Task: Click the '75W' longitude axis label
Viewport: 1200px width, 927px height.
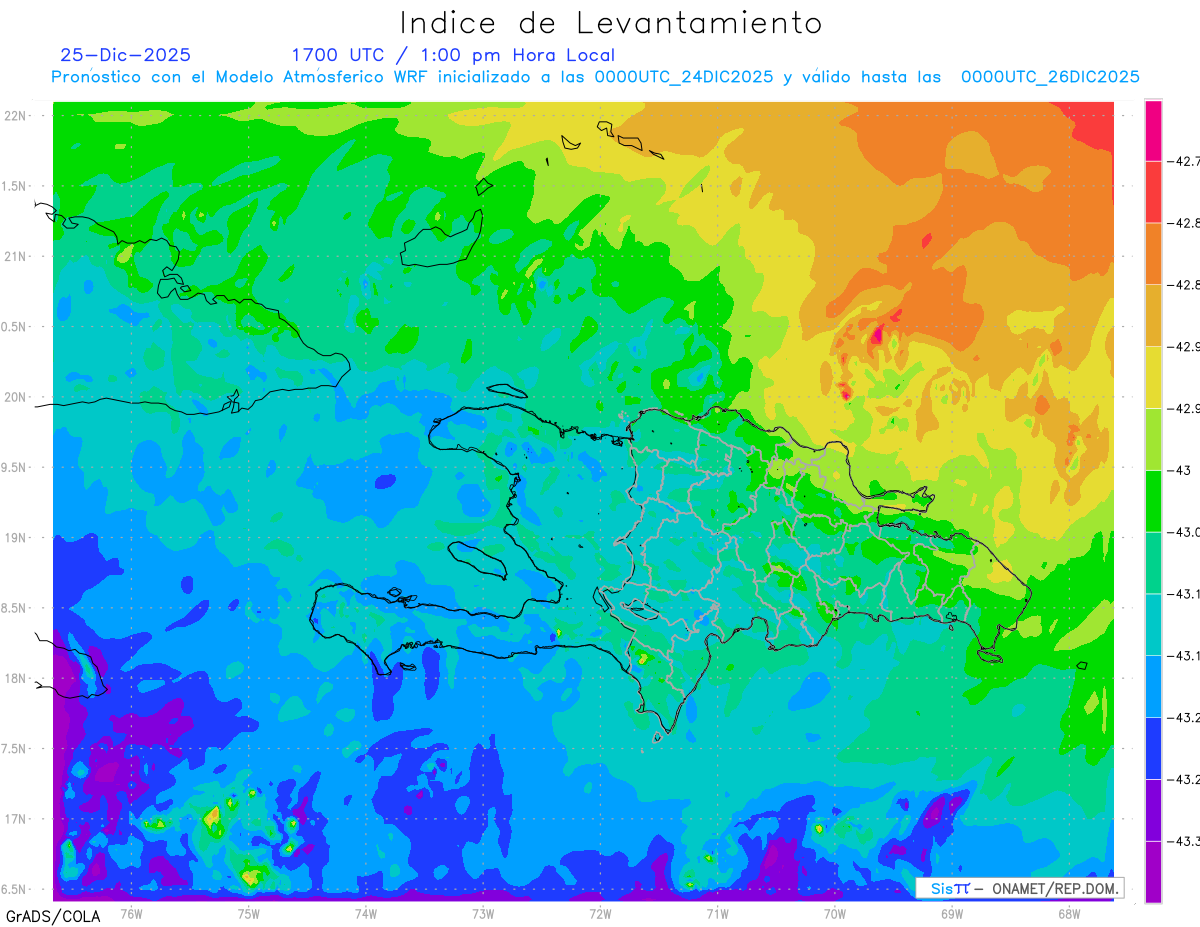Action: click(249, 913)
